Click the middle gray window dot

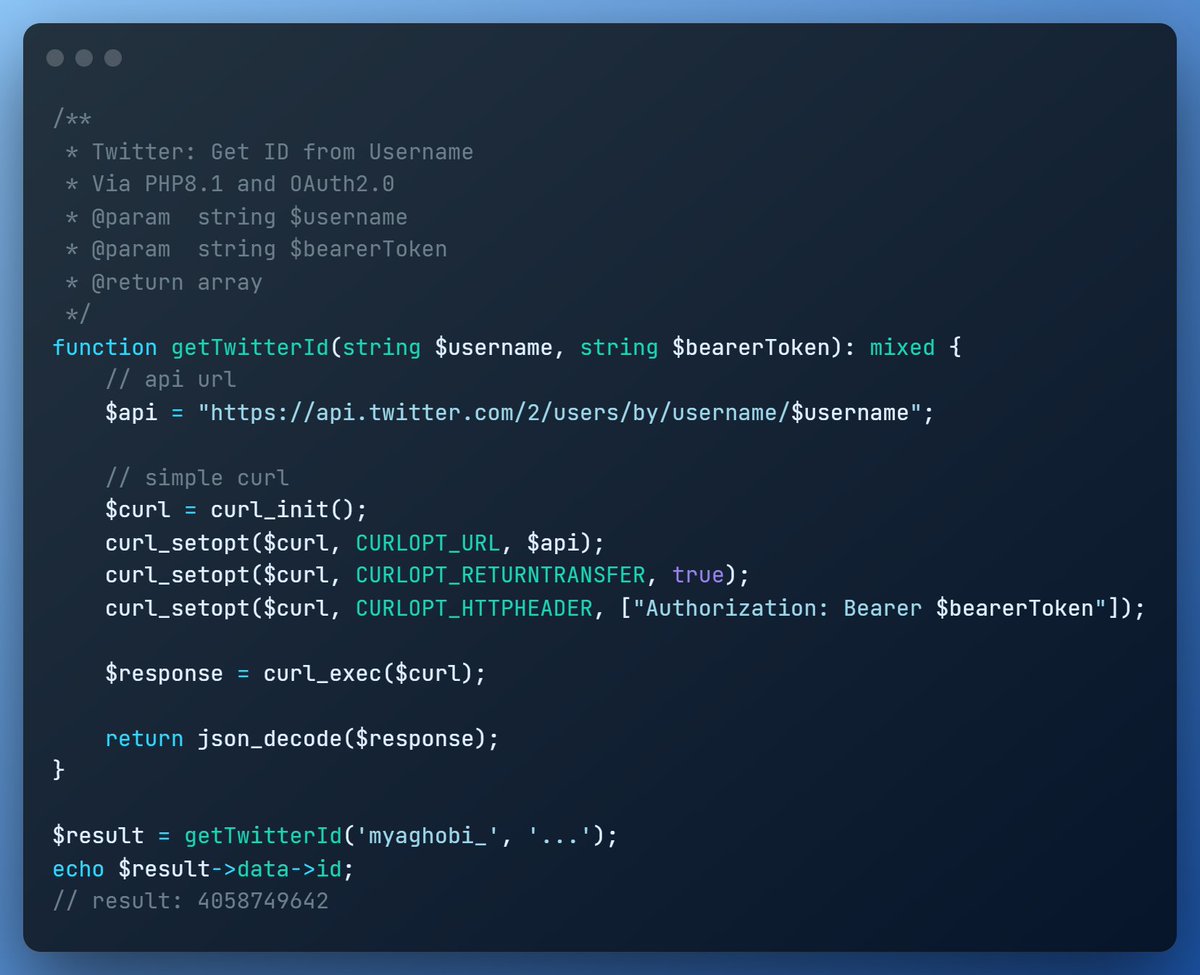click(x=84, y=58)
